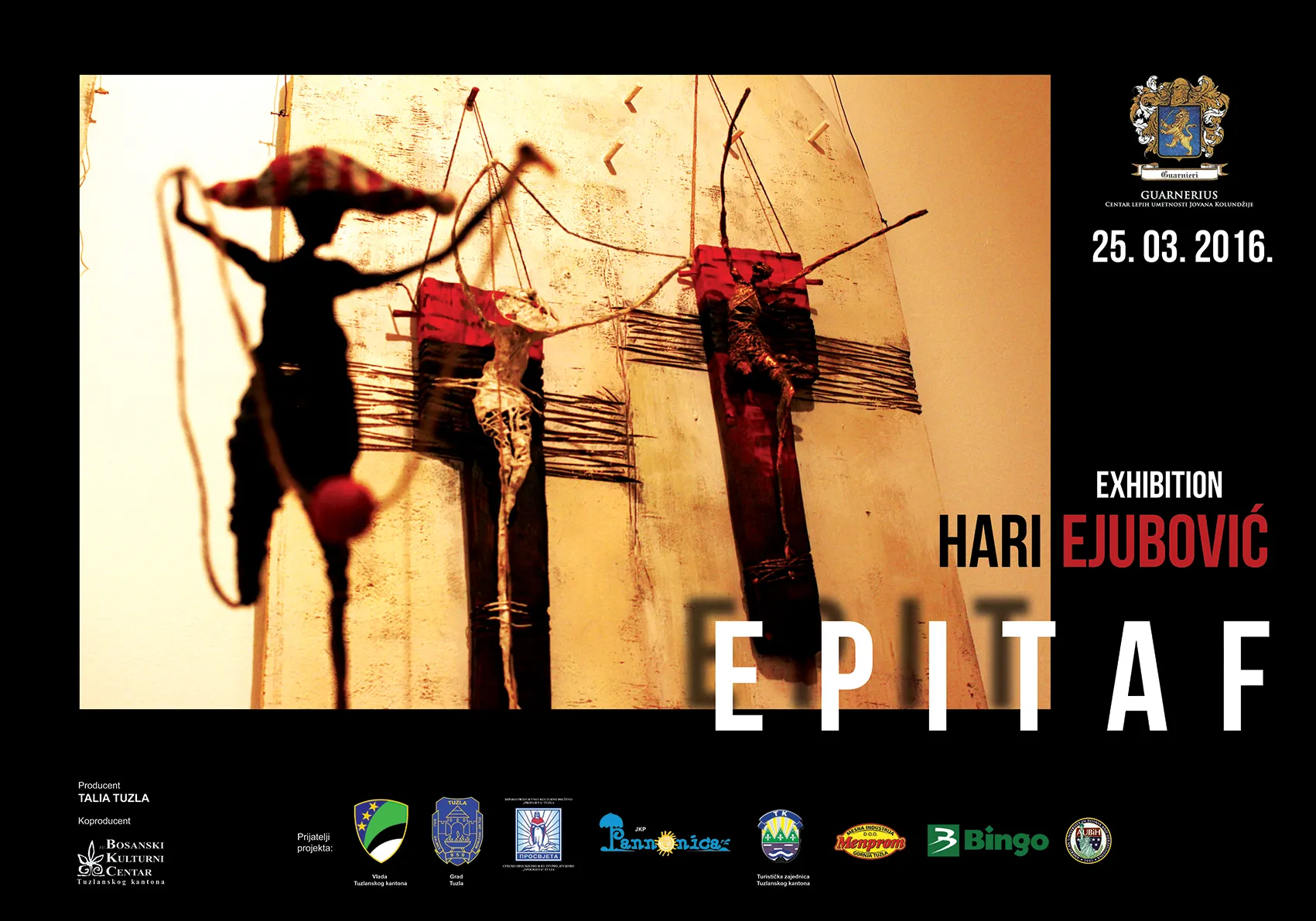Image resolution: width=1316 pixels, height=921 pixels.
Task: Click the date 25. 03. 2016.
Action: coord(1181,248)
